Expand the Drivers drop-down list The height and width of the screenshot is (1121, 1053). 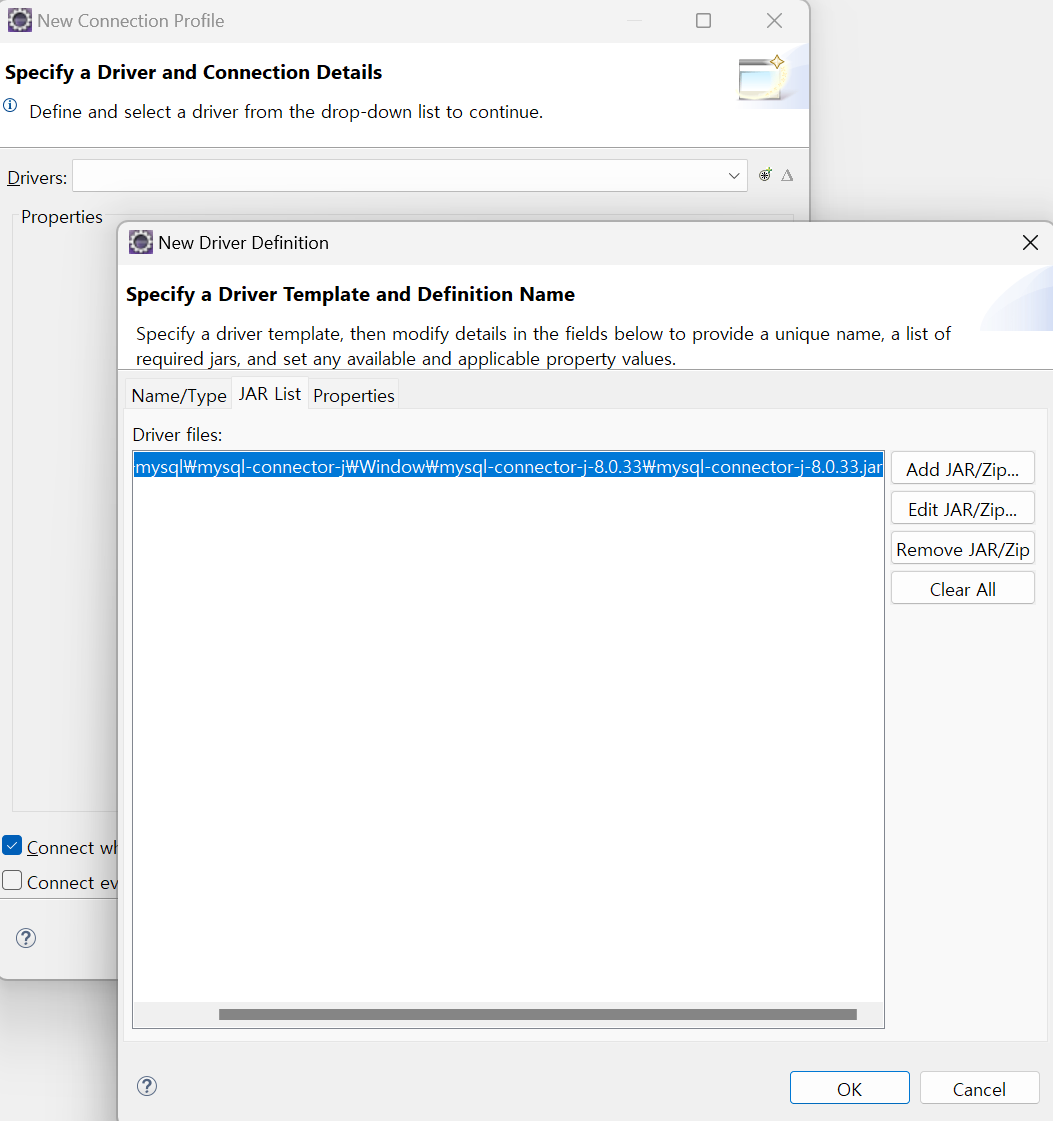(734, 176)
